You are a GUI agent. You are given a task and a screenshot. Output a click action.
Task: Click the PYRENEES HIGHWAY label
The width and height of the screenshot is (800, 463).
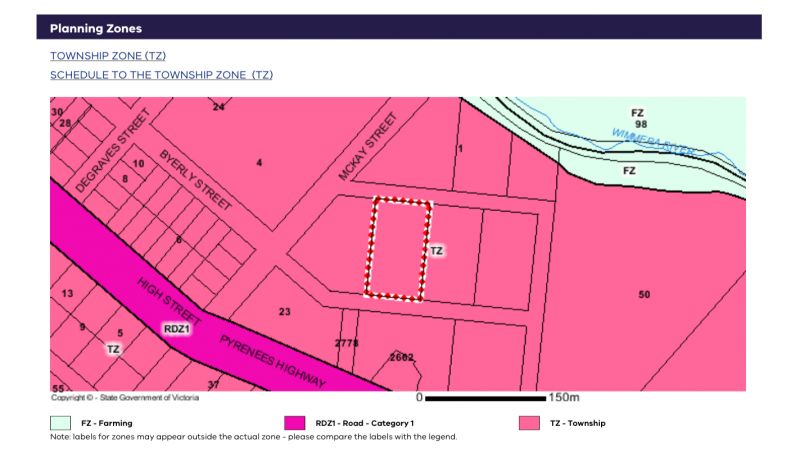click(x=272, y=361)
